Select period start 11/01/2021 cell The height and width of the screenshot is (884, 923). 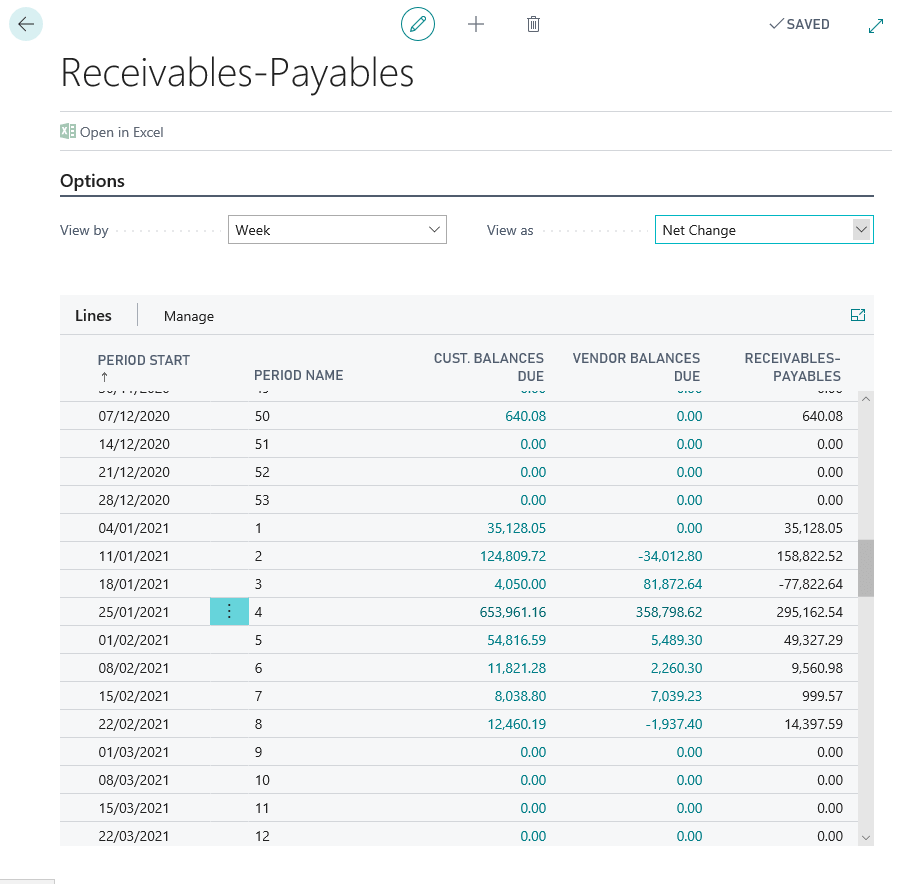click(x=134, y=556)
